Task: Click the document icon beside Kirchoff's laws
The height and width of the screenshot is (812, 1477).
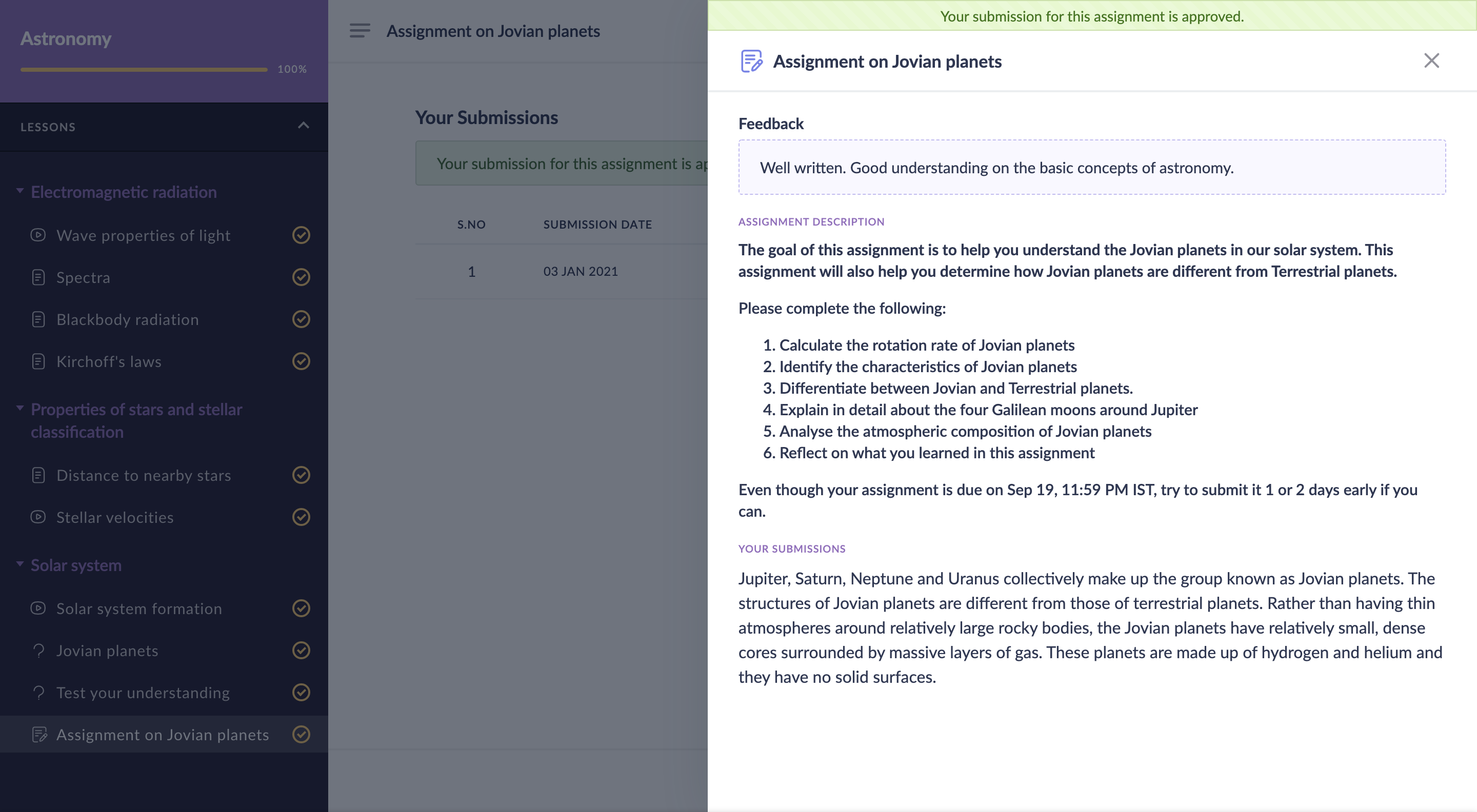Action: [38, 361]
